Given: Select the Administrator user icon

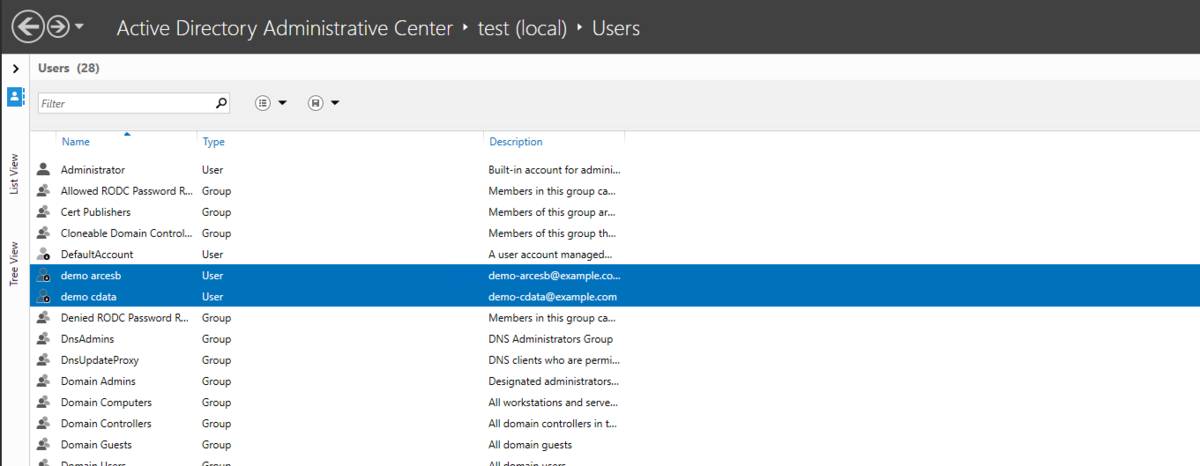Looking at the screenshot, I should (x=43, y=170).
